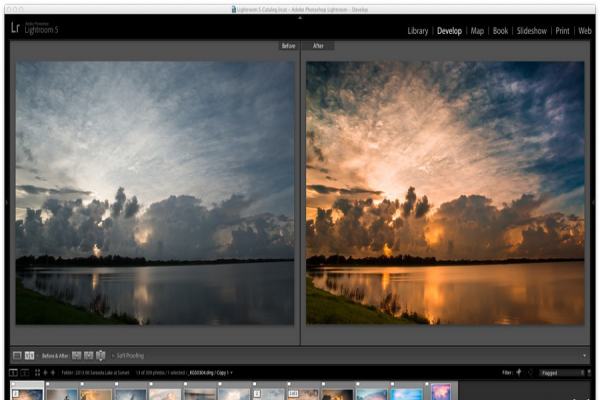600x400 pixels.
Task: Filter by unflagged photos flag icon
Action: point(530,372)
